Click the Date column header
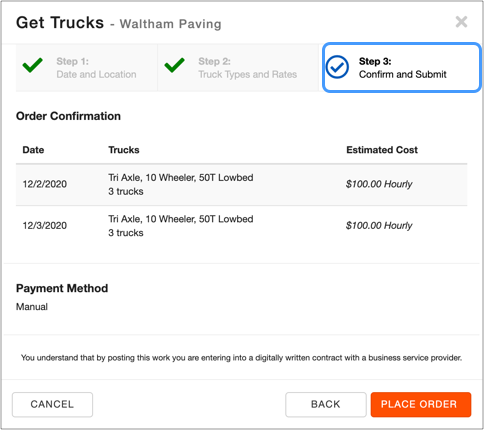 tap(33, 150)
